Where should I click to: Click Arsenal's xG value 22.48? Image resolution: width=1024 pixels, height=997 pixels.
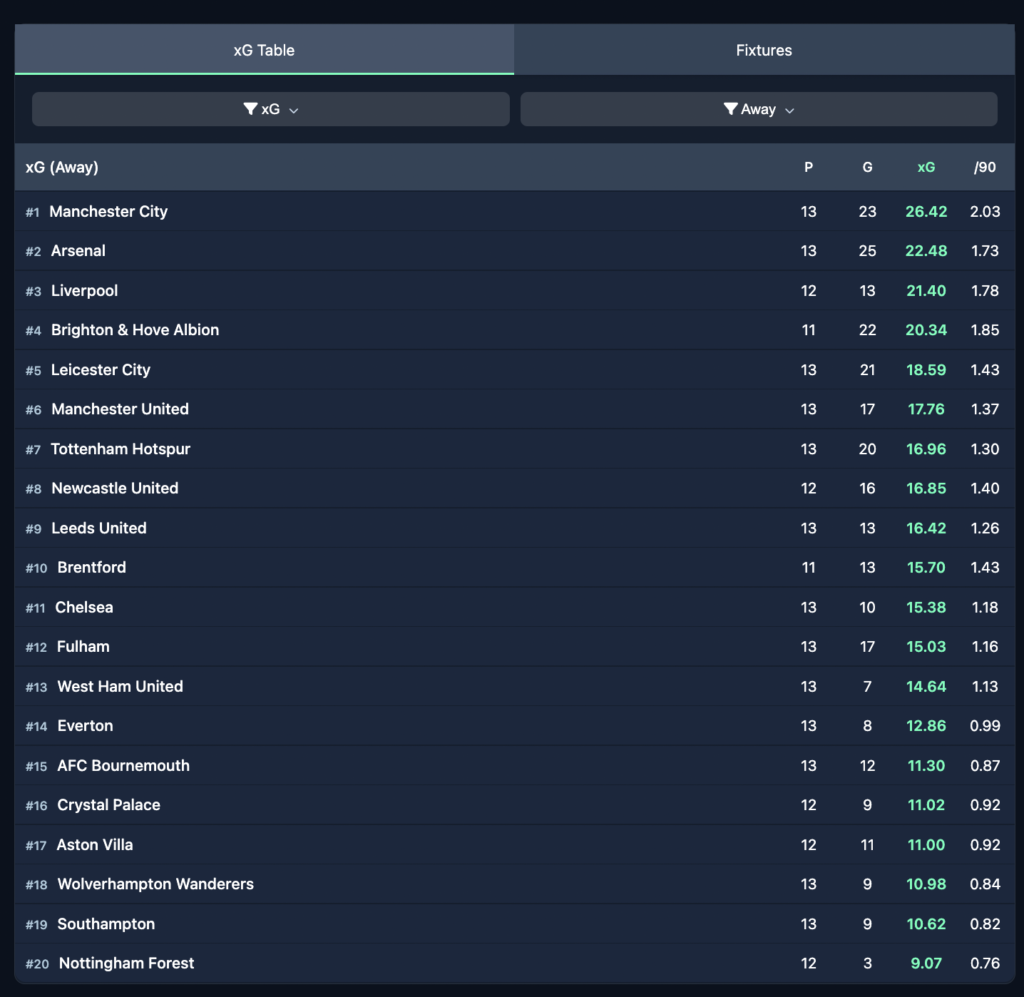[x=926, y=251]
